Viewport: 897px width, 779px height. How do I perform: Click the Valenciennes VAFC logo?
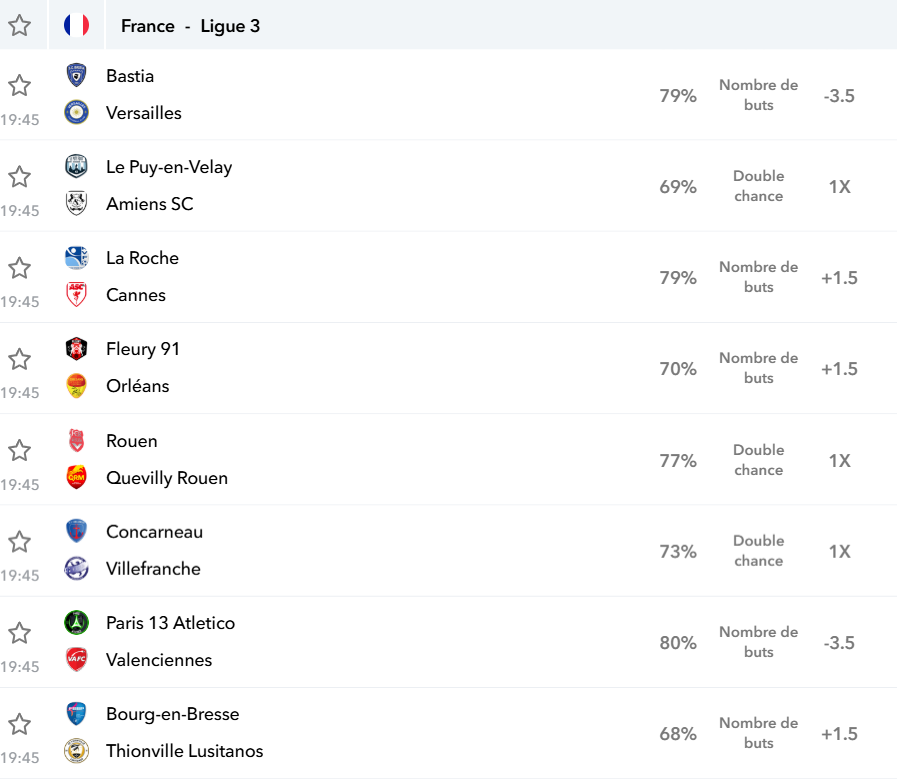point(76,659)
